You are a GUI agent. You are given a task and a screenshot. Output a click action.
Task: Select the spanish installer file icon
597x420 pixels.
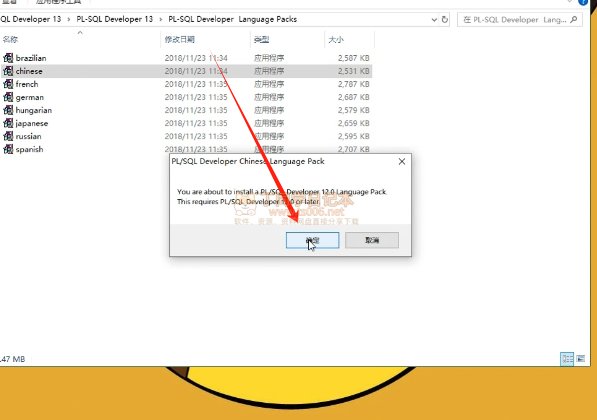click(8, 149)
